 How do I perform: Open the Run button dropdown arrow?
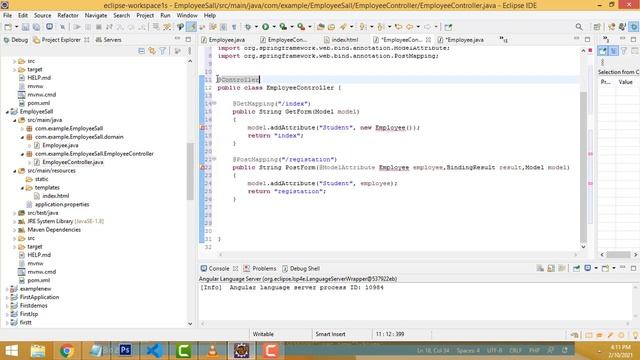[x=274, y=27]
